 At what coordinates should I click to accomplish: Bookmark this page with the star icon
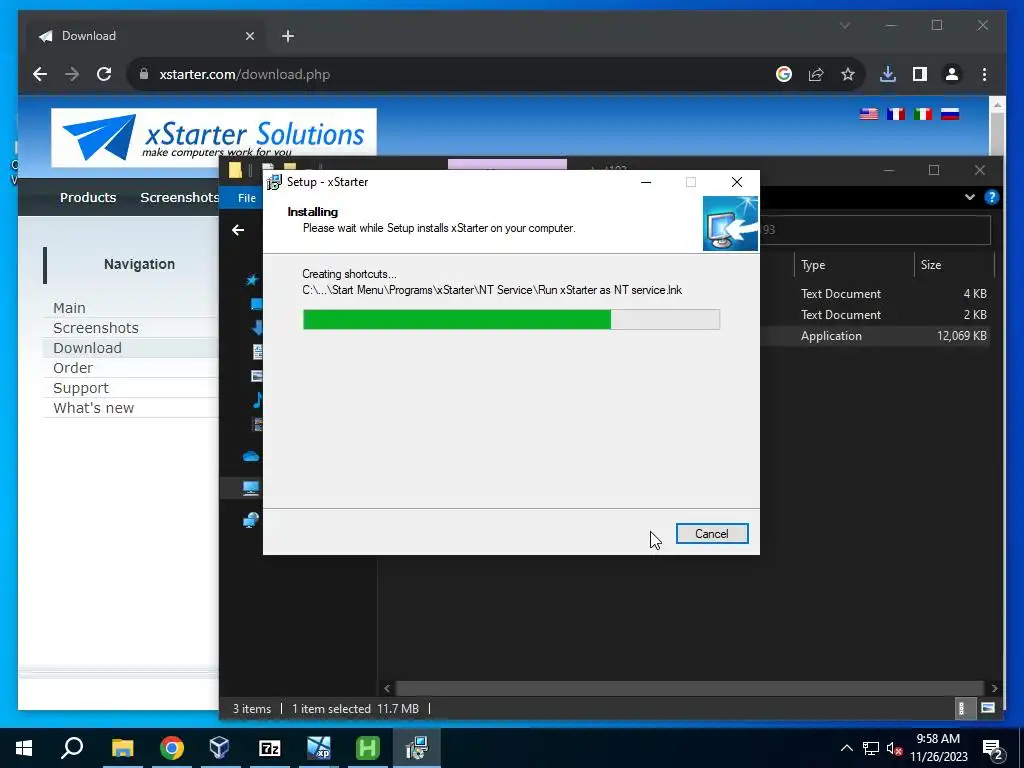[848, 74]
